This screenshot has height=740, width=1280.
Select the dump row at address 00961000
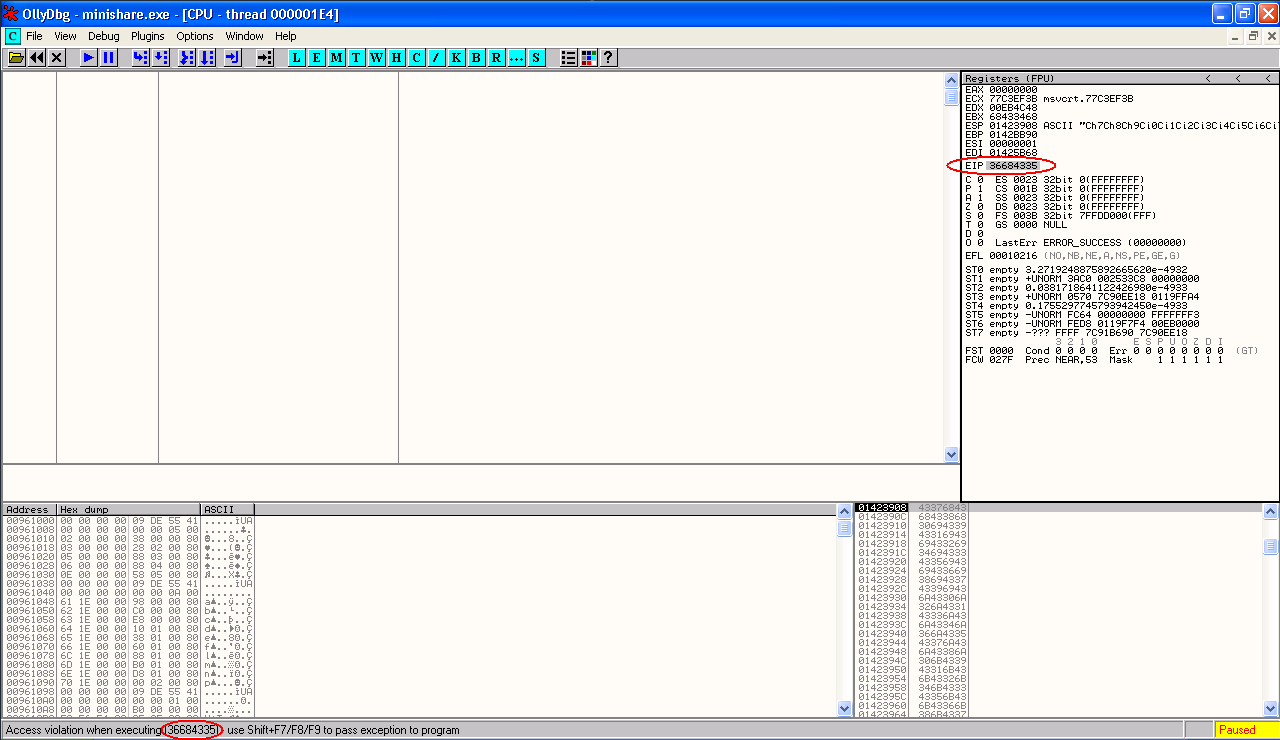click(128, 521)
